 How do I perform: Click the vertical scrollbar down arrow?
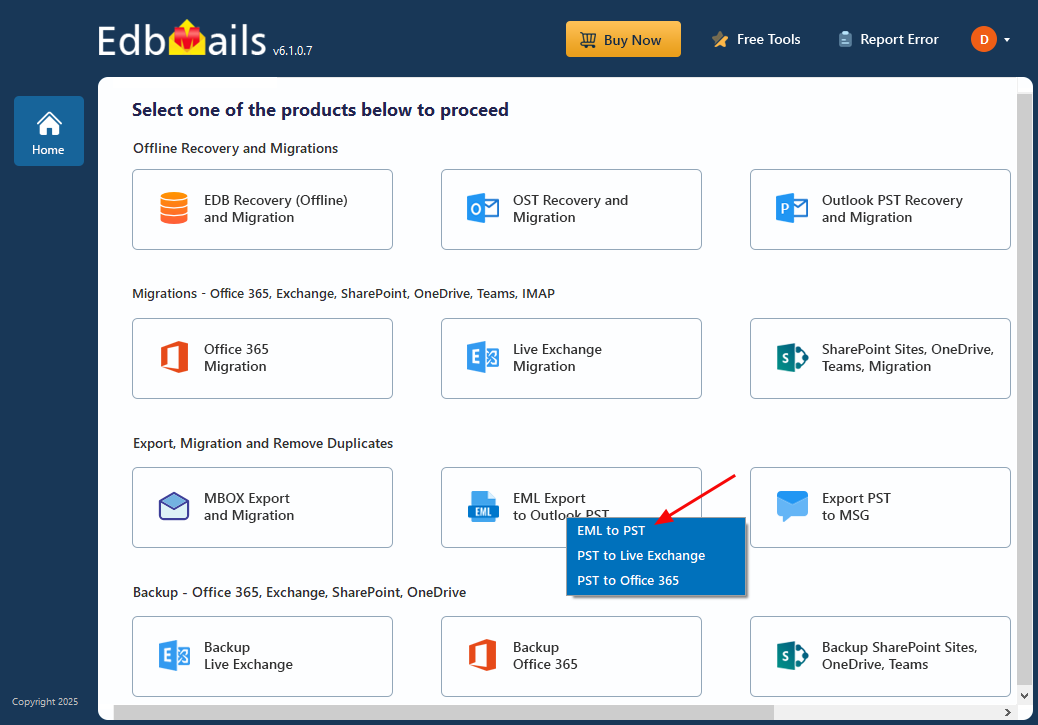click(1024, 696)
